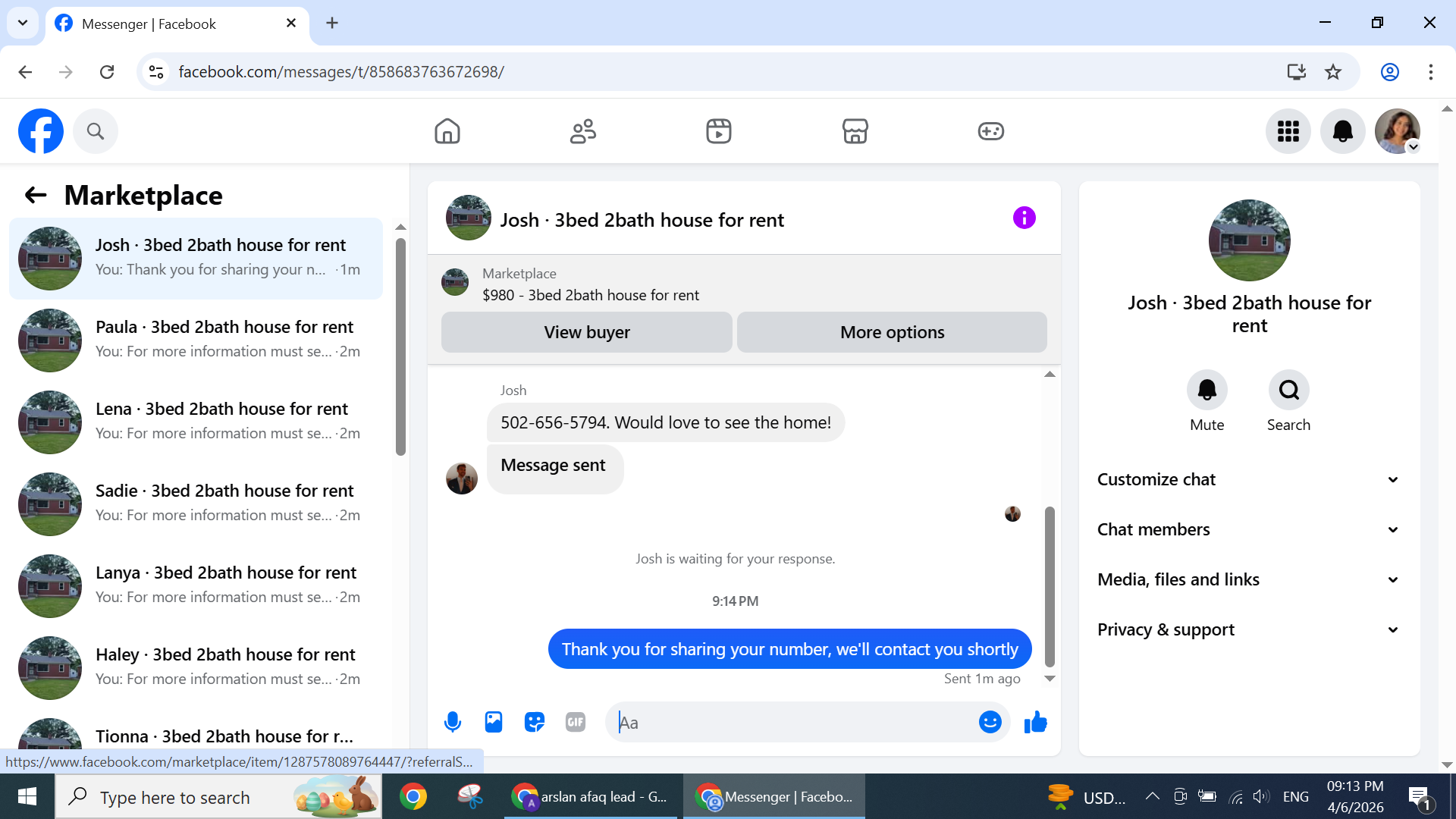The height and width of the screenshot is (819, 1456).
Task: Expand the Customize chat section
Action: (x=1249, y=479)
